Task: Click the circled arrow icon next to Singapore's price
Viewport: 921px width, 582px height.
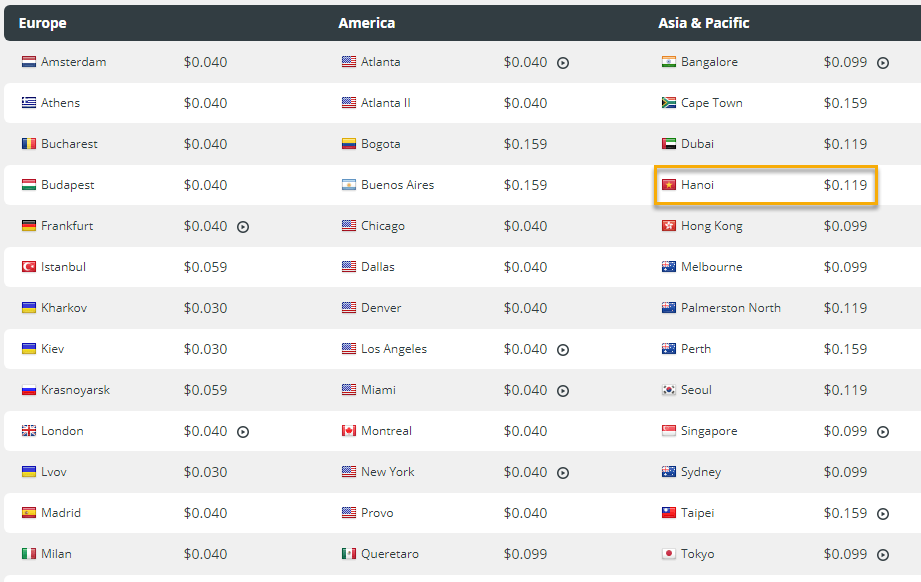Action: point(881,431)
